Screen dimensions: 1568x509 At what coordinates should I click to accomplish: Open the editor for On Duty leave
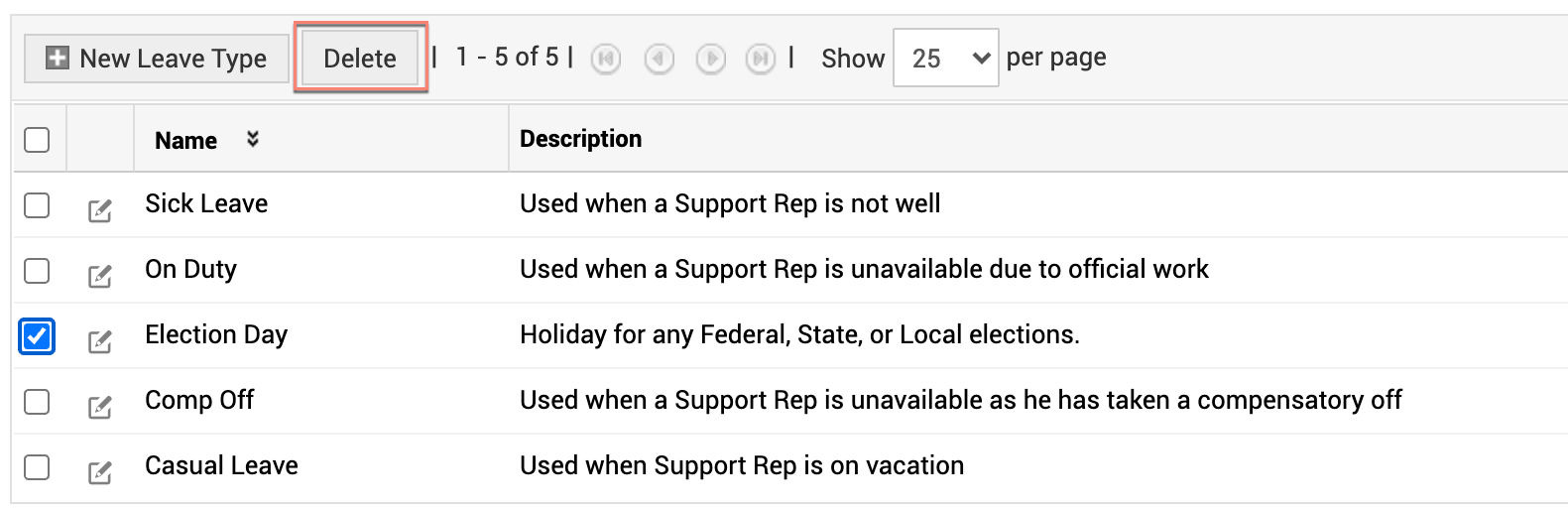point(99,276)
